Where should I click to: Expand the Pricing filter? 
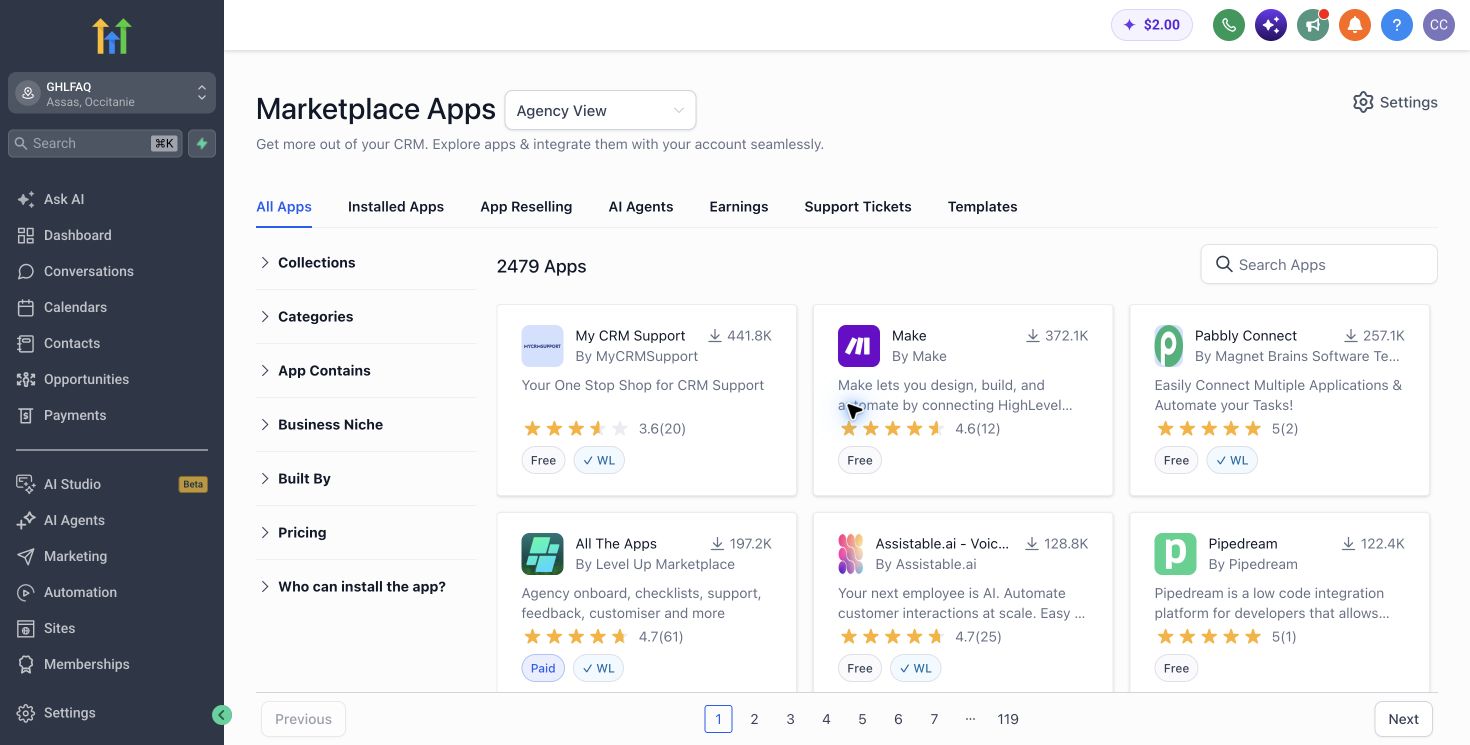click(366, 532)
